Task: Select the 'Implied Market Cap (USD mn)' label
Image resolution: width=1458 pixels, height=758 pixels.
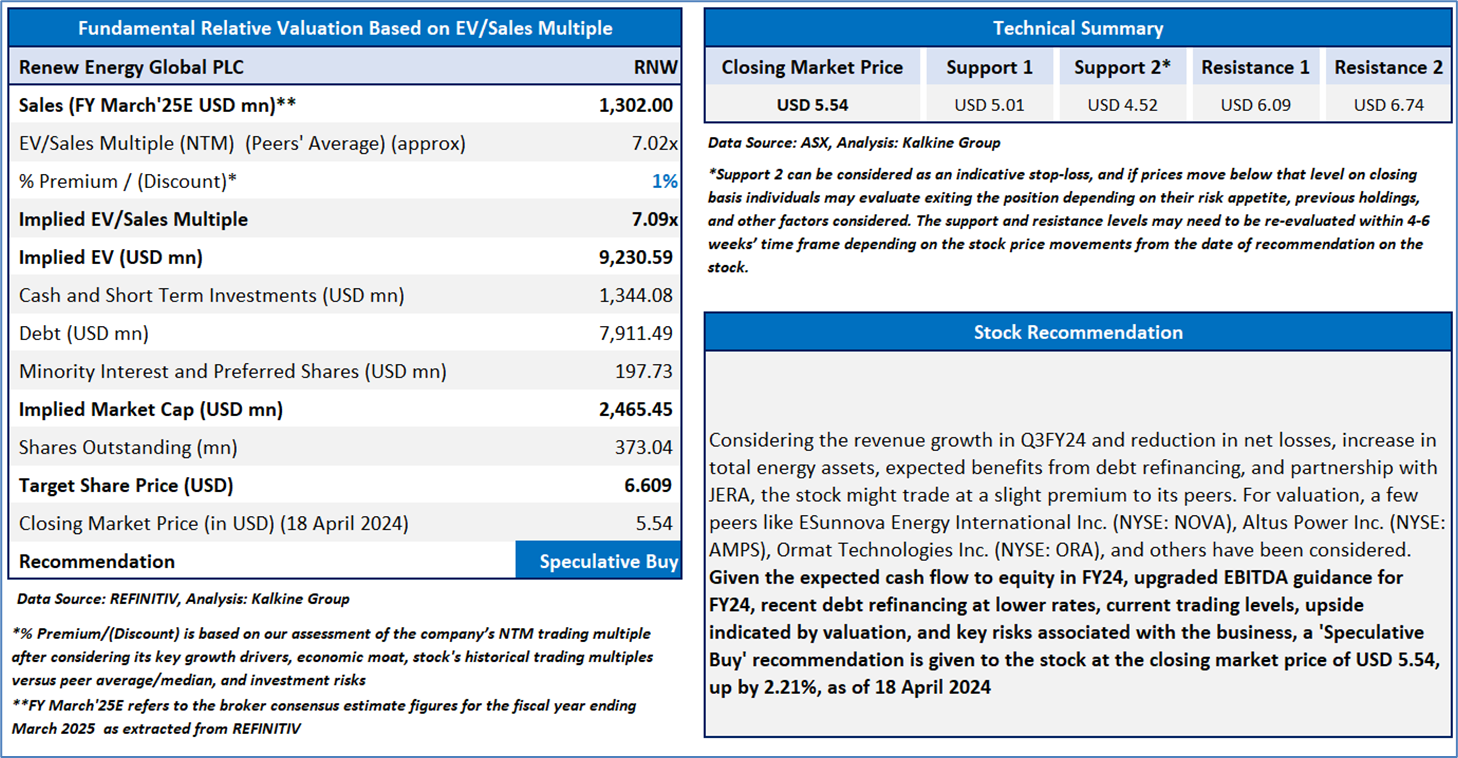Action: click(x=151, y=409)
